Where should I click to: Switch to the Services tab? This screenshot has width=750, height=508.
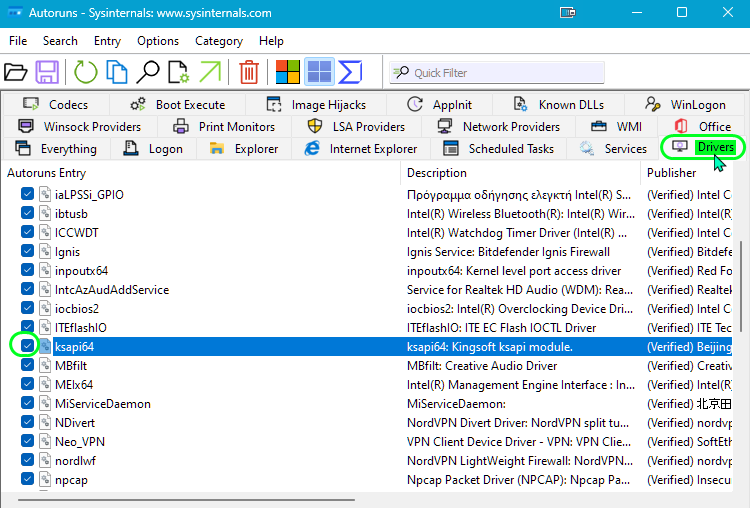[x=614, y=149]
